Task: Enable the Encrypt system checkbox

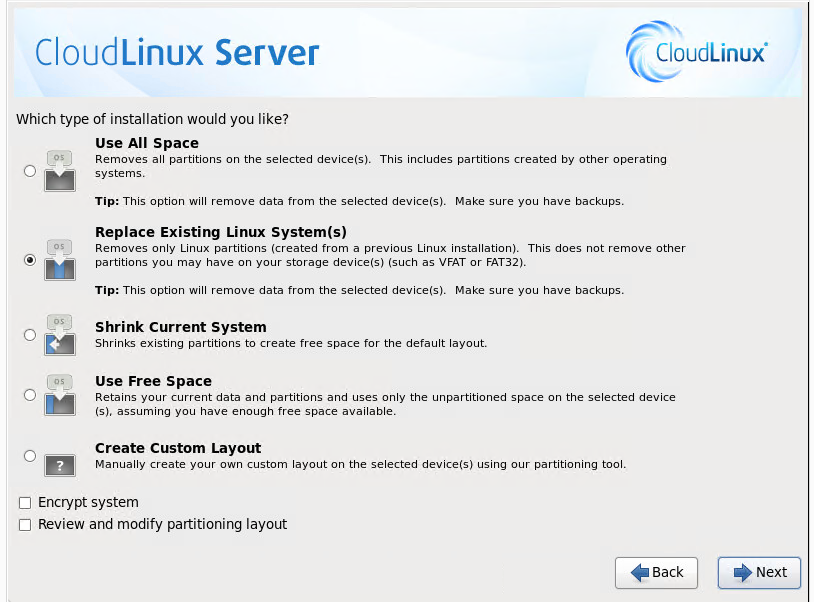Action: [x=25, y=503]
